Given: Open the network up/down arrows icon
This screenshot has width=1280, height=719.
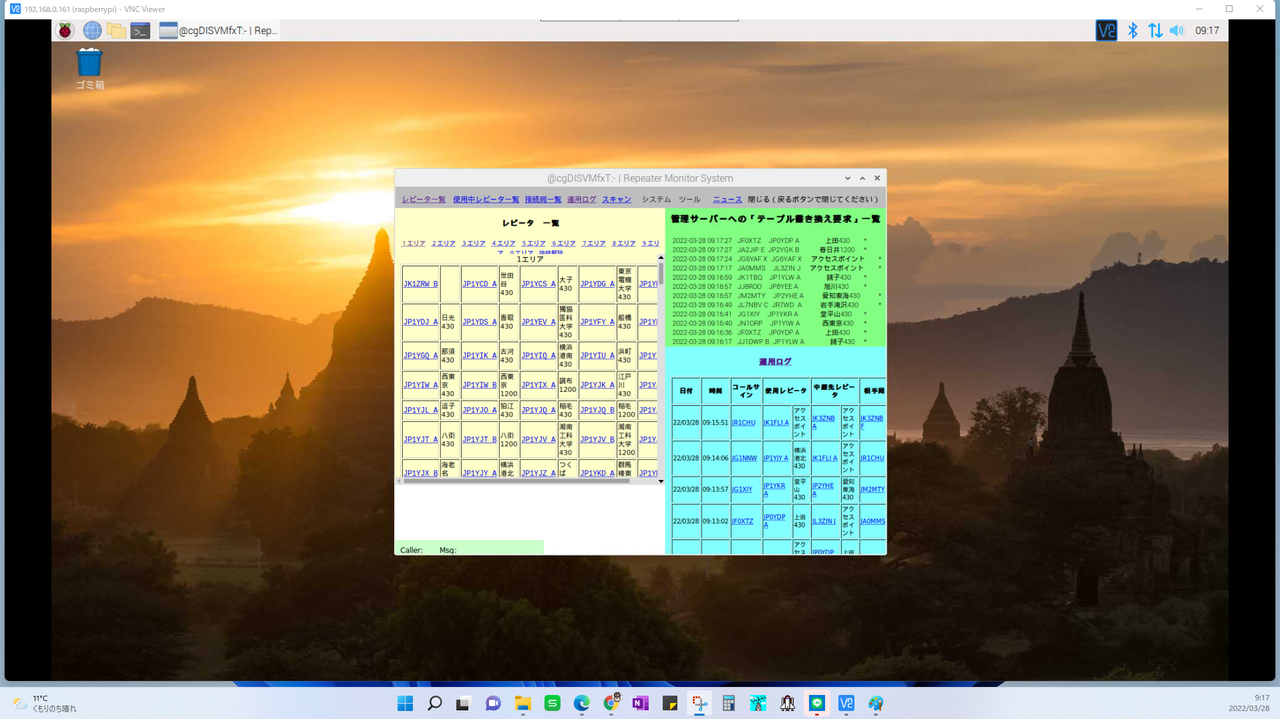Looking at the screenshot, I should click(x=1155, y=30).
